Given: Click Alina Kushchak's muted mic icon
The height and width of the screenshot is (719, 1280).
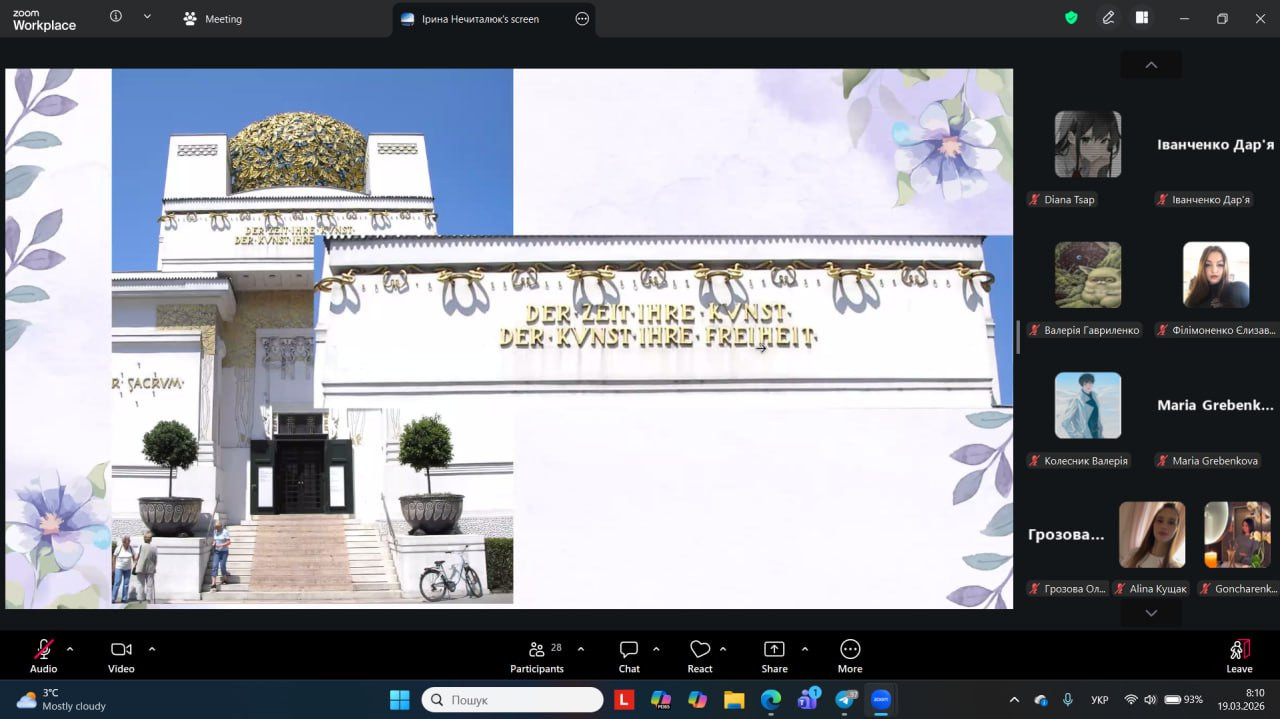Looking at the screenshot, I should 1121,589.
